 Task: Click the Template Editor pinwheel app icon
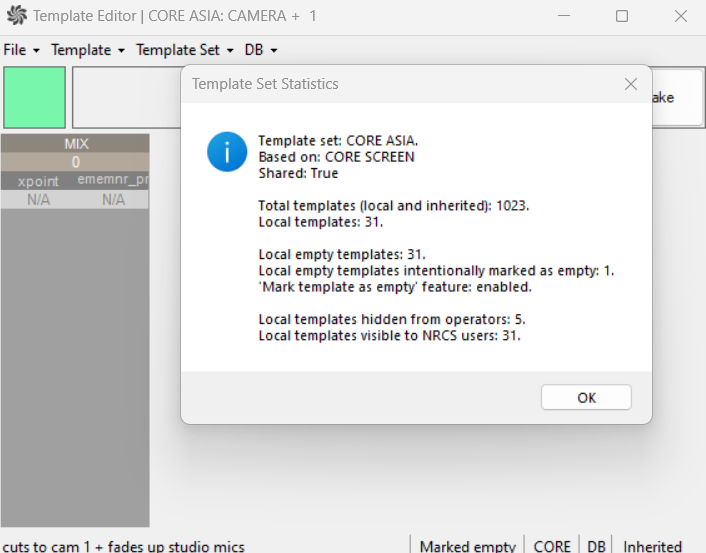click(16, 16)
